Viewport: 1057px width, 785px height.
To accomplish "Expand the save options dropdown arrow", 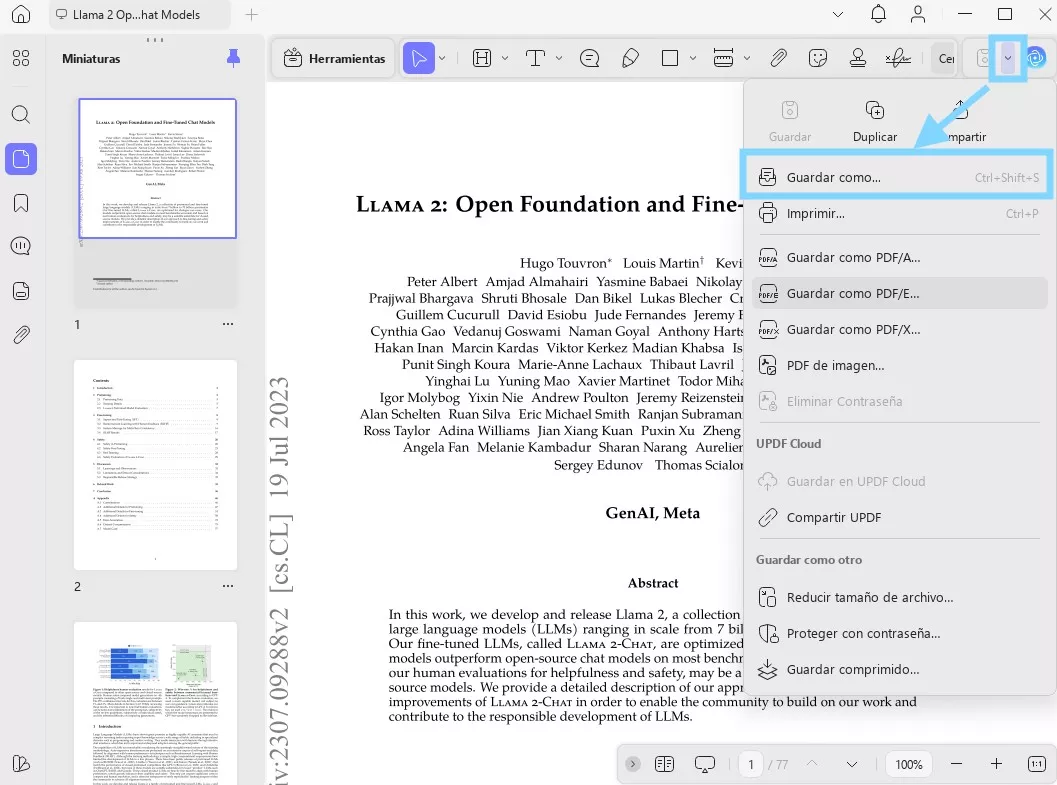I will [x=1008, y=59].
